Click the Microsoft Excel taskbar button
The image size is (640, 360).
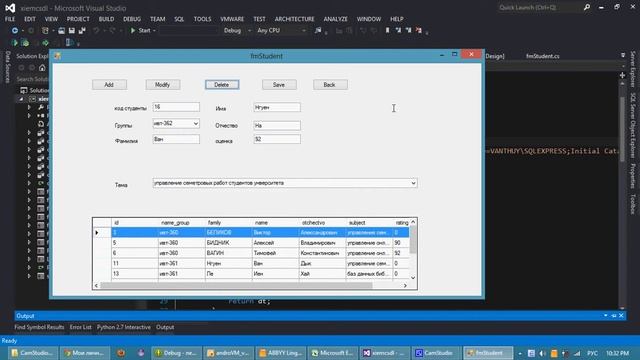click(x=331, y=353)
